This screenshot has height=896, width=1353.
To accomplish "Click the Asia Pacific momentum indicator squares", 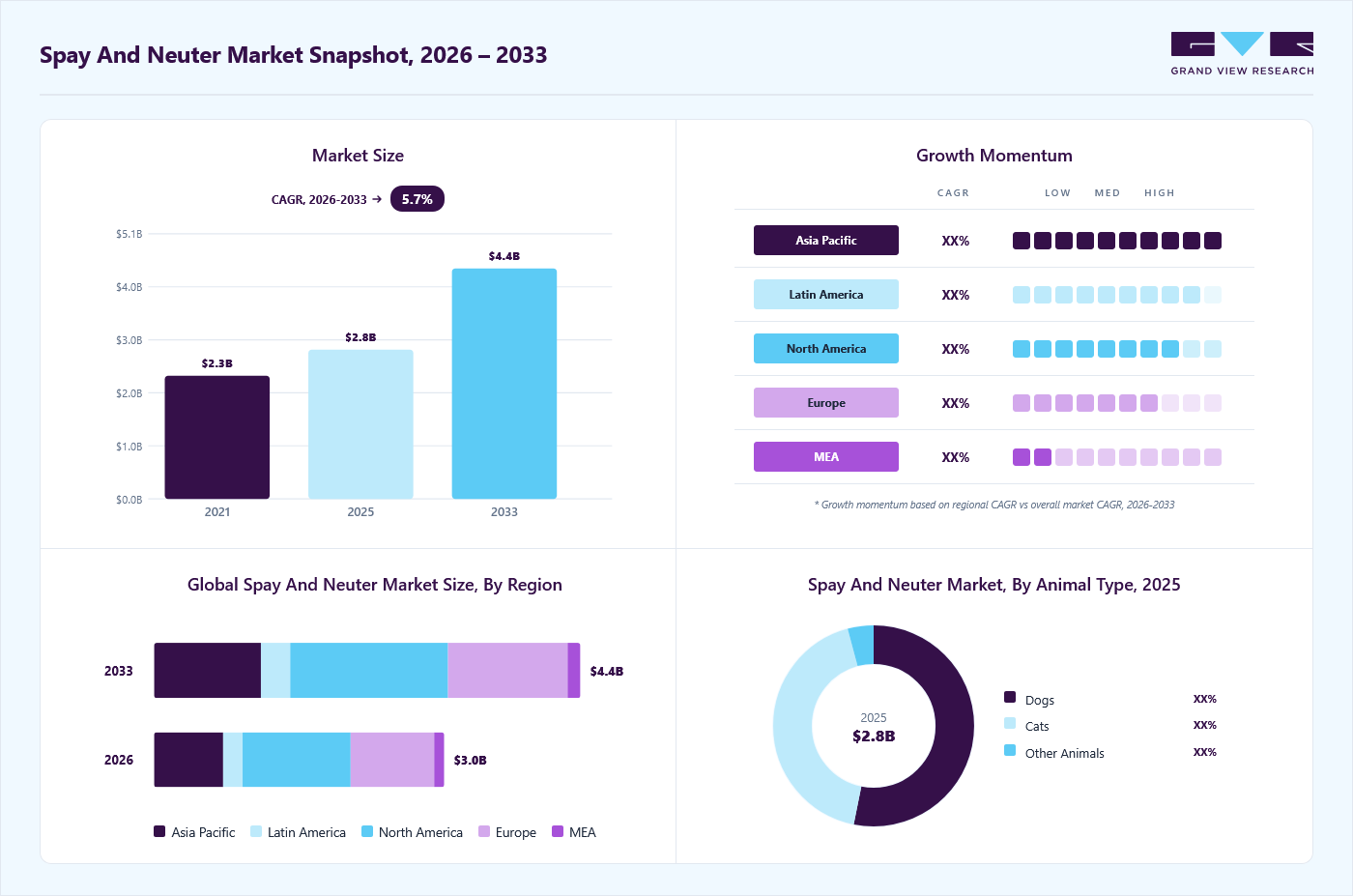I will (1117, 241).
